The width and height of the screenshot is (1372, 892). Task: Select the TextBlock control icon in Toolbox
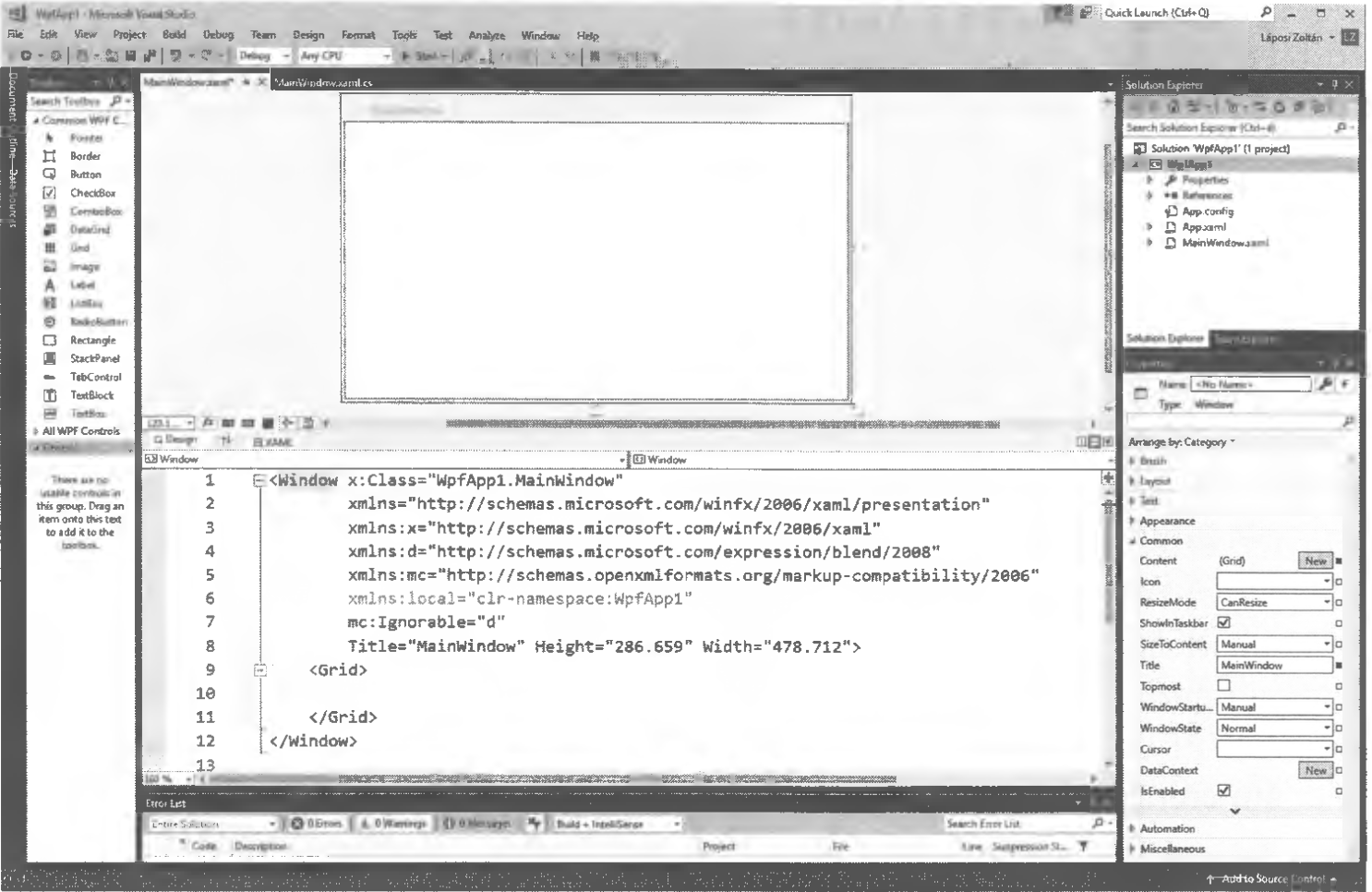pyautogui.click(x=50, y=395)
